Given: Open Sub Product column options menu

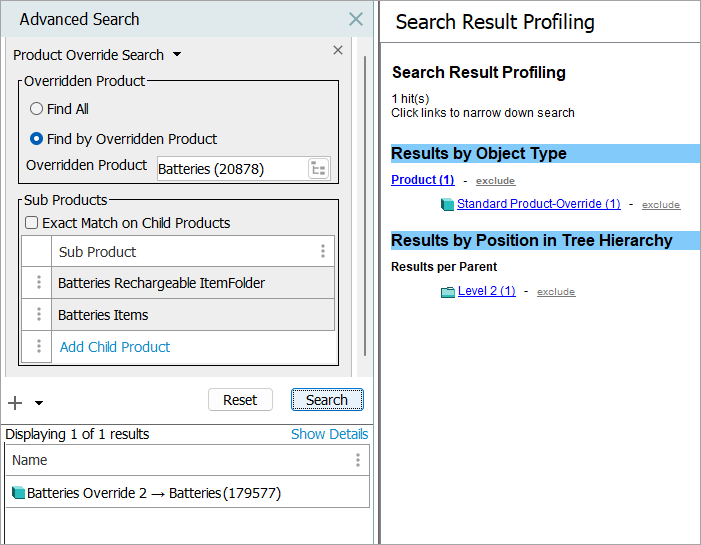Looking at the screenshot, I should (322, 252).
